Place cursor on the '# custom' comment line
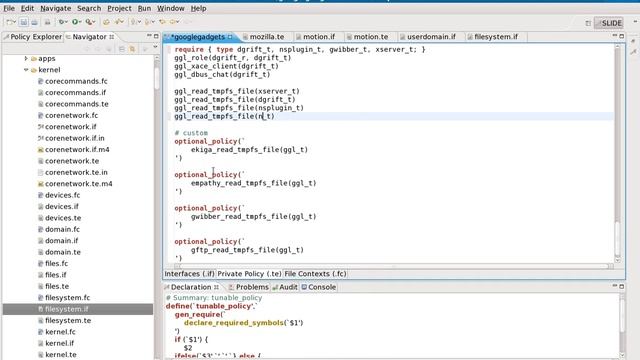Image resolution: width=640 pixels, height=360 pixels. (x=191, y=133)
